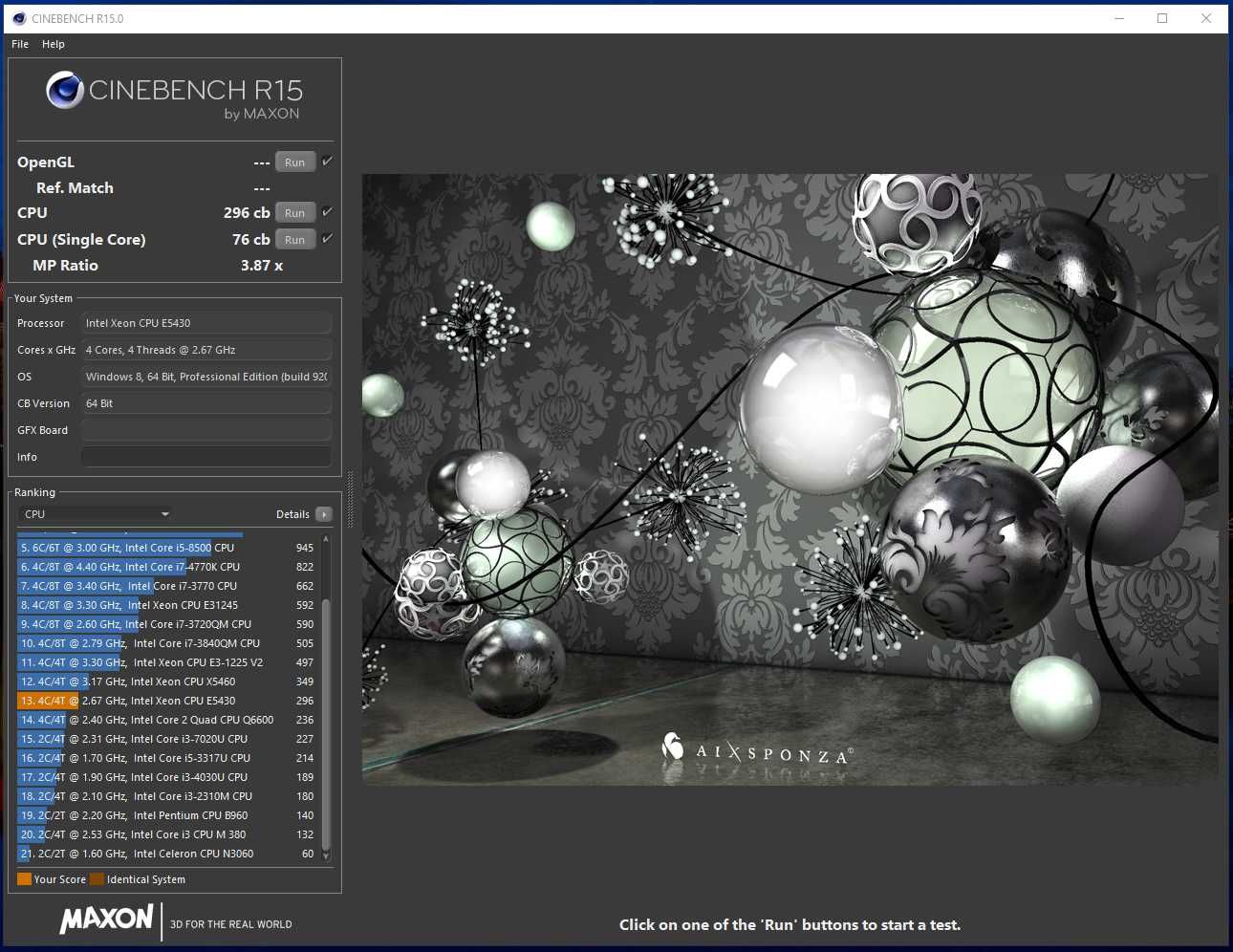Click the Cinebench title bar app icon
The image size is (1233, 952).
tap(19, 18)
